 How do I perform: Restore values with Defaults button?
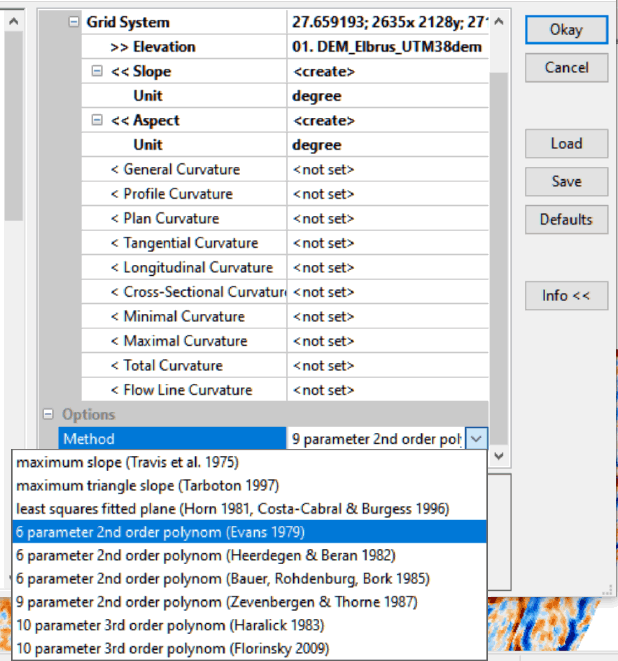[x=565, y=219]
